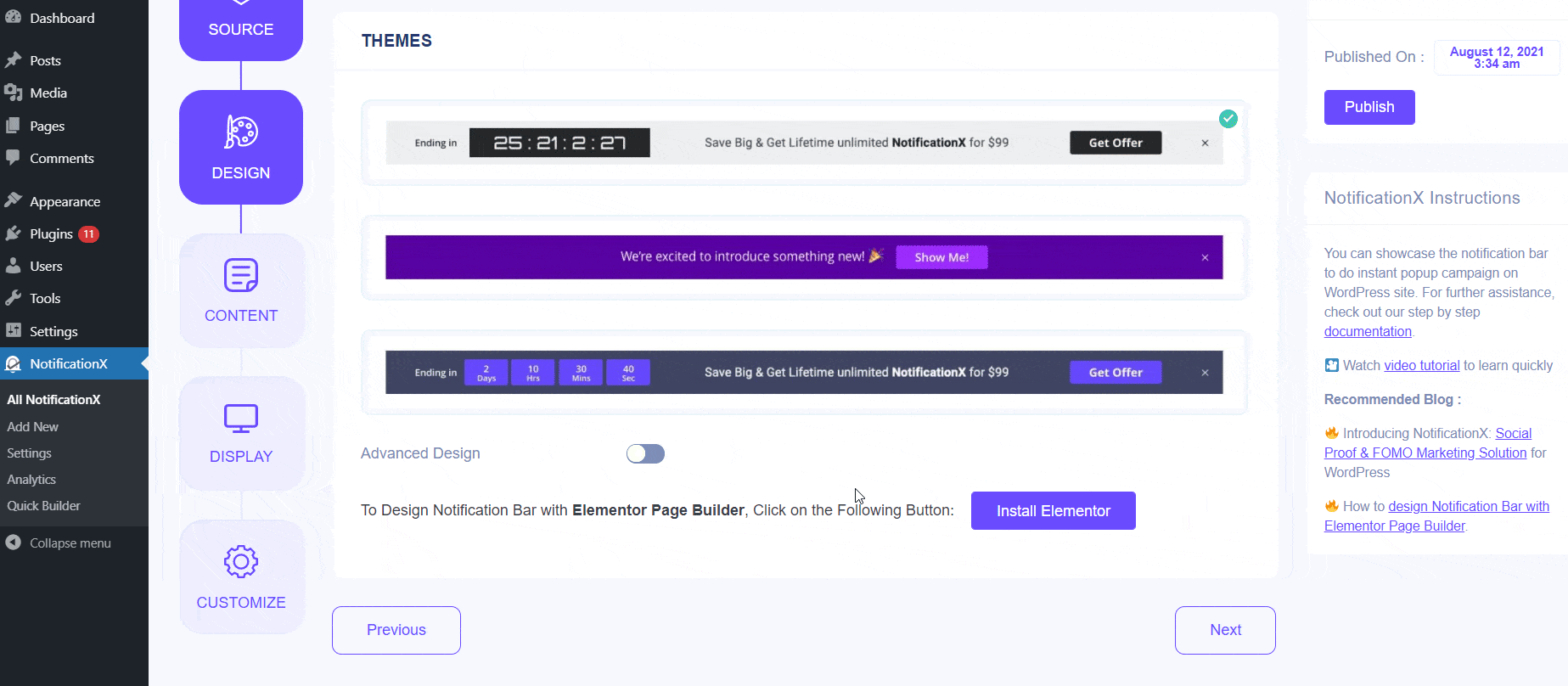Click the Show Me! button

click(x=941, y=257)
